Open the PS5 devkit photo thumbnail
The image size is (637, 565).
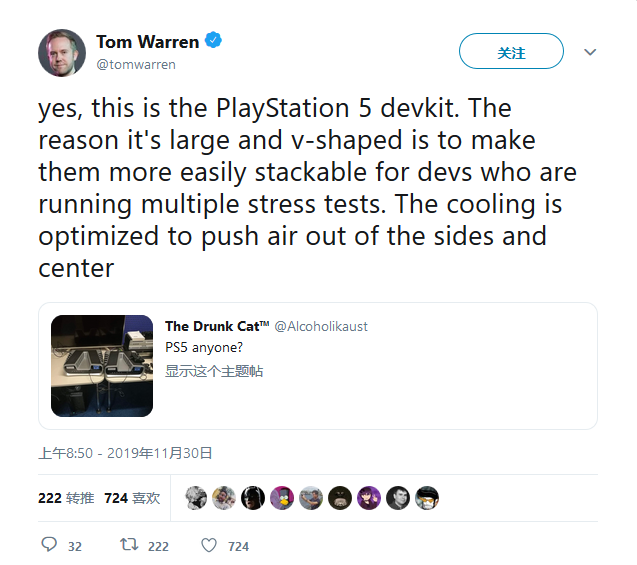tap(102, 366)
